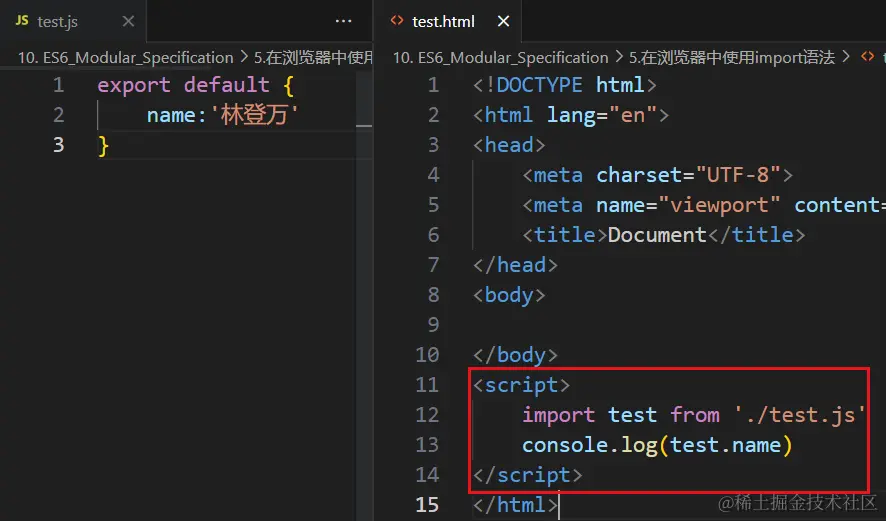This screenshot has width=886, height=521.
Task: Click "viewport" value in meta tag
Action: (x=719, y=205)
